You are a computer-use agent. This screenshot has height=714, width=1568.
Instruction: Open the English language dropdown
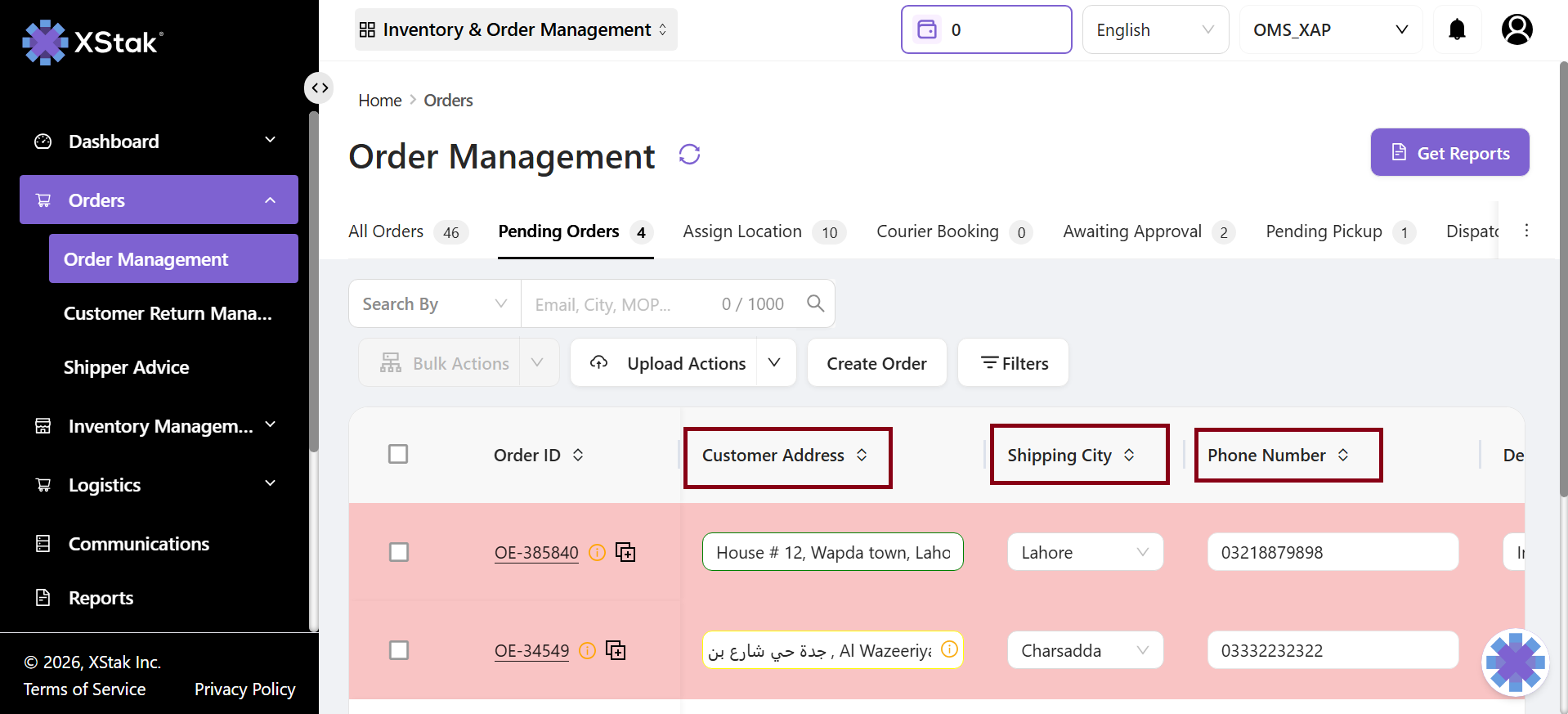[x=1154, y=30]
